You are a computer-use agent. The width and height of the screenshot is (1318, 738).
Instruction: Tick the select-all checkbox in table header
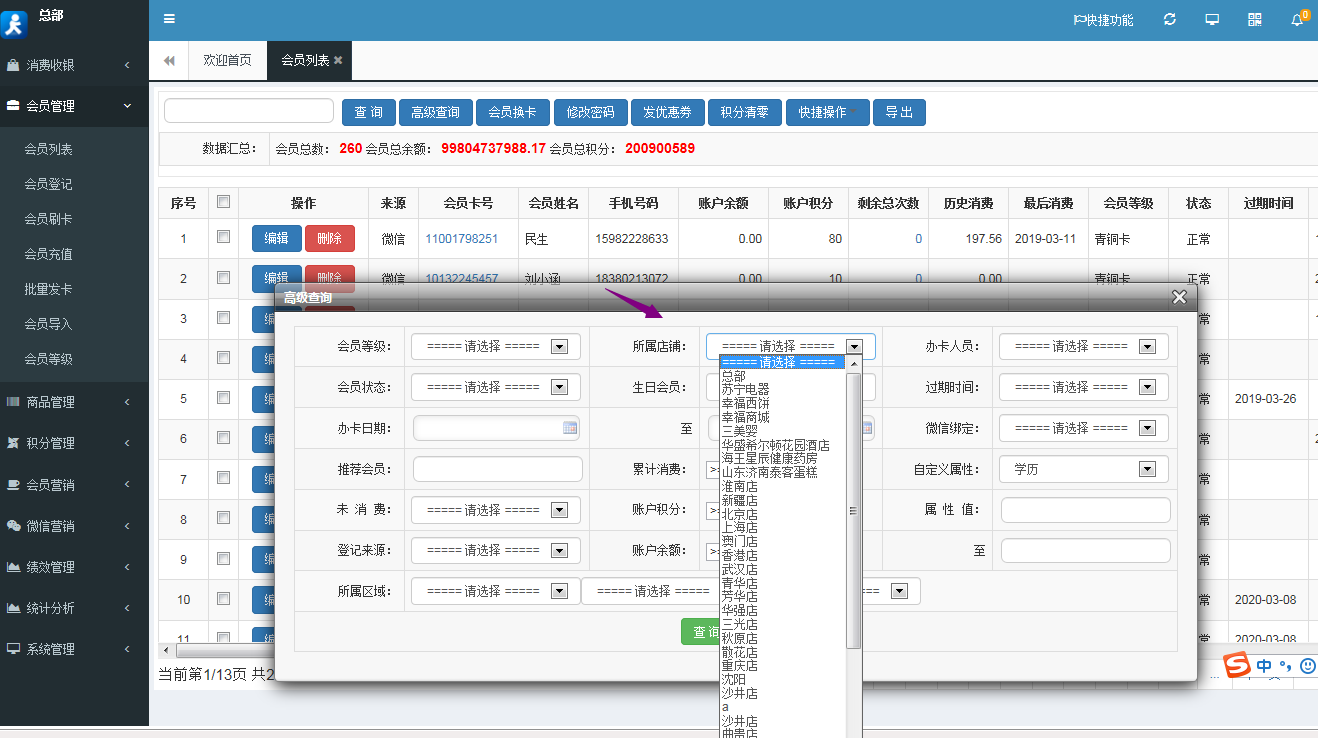(223, 201)
